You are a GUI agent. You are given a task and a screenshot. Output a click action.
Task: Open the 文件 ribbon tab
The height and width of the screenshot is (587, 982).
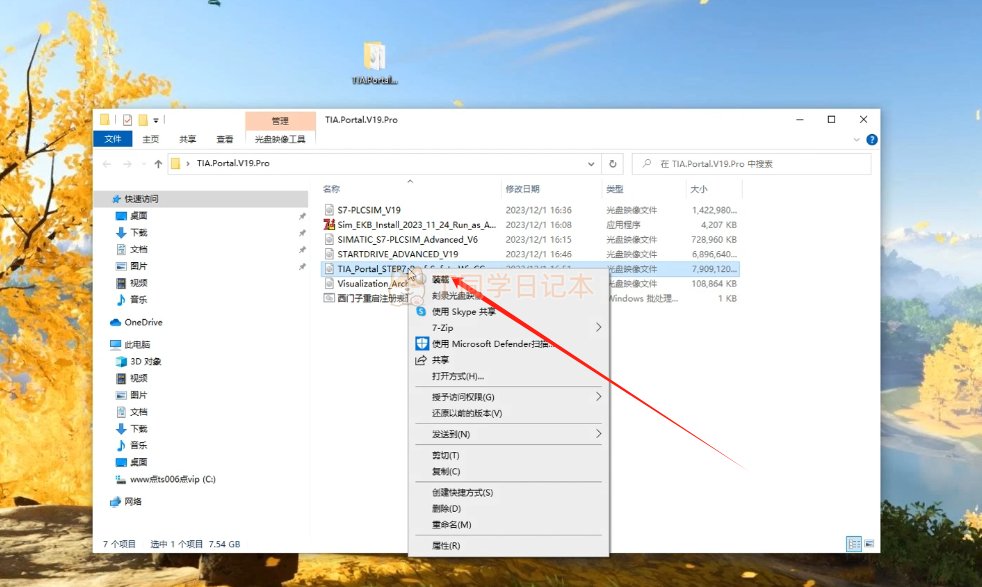[113, 139]
